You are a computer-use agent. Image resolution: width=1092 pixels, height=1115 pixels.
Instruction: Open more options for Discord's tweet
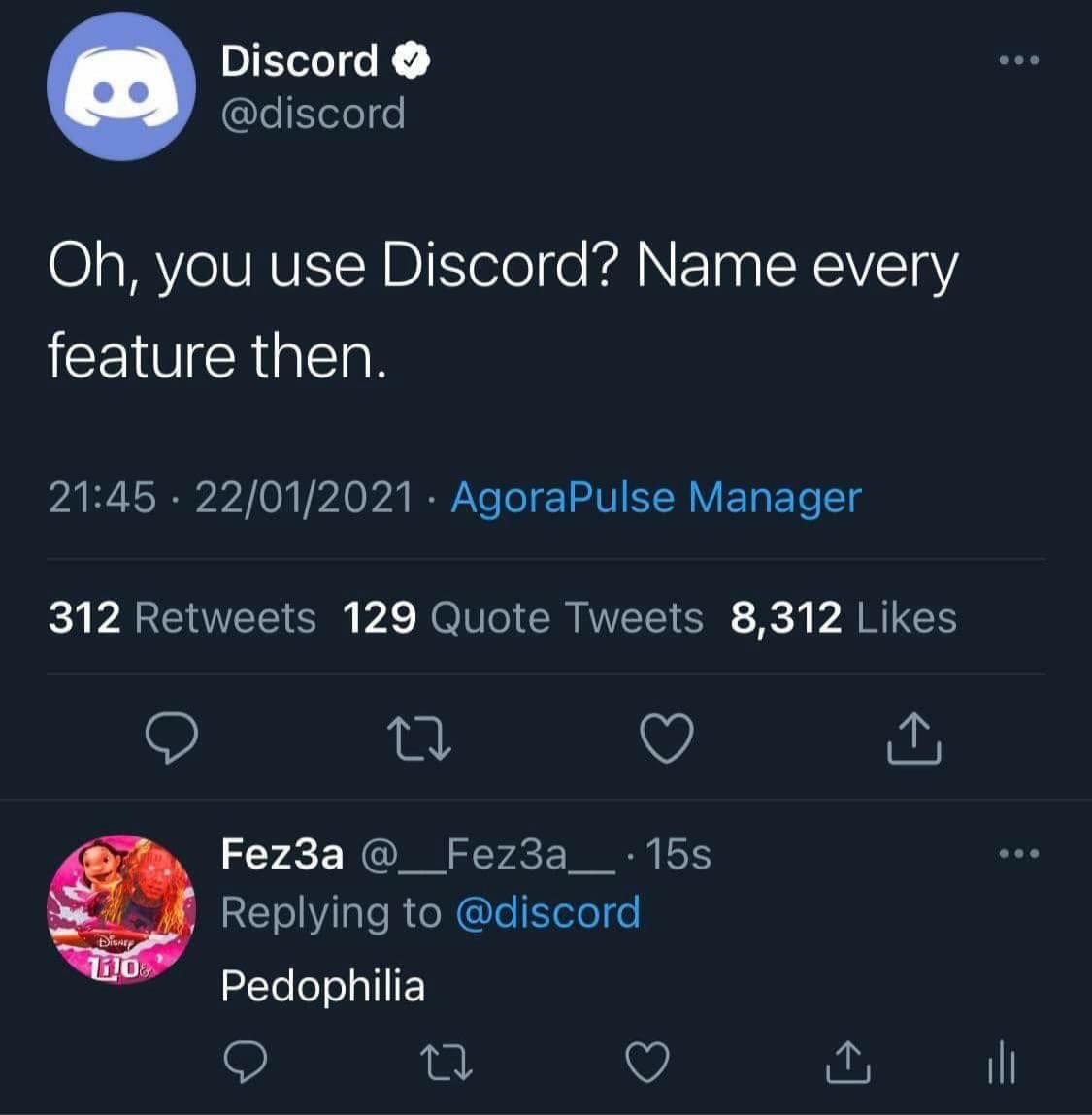pyautogui.click(x=1020, y=61)
